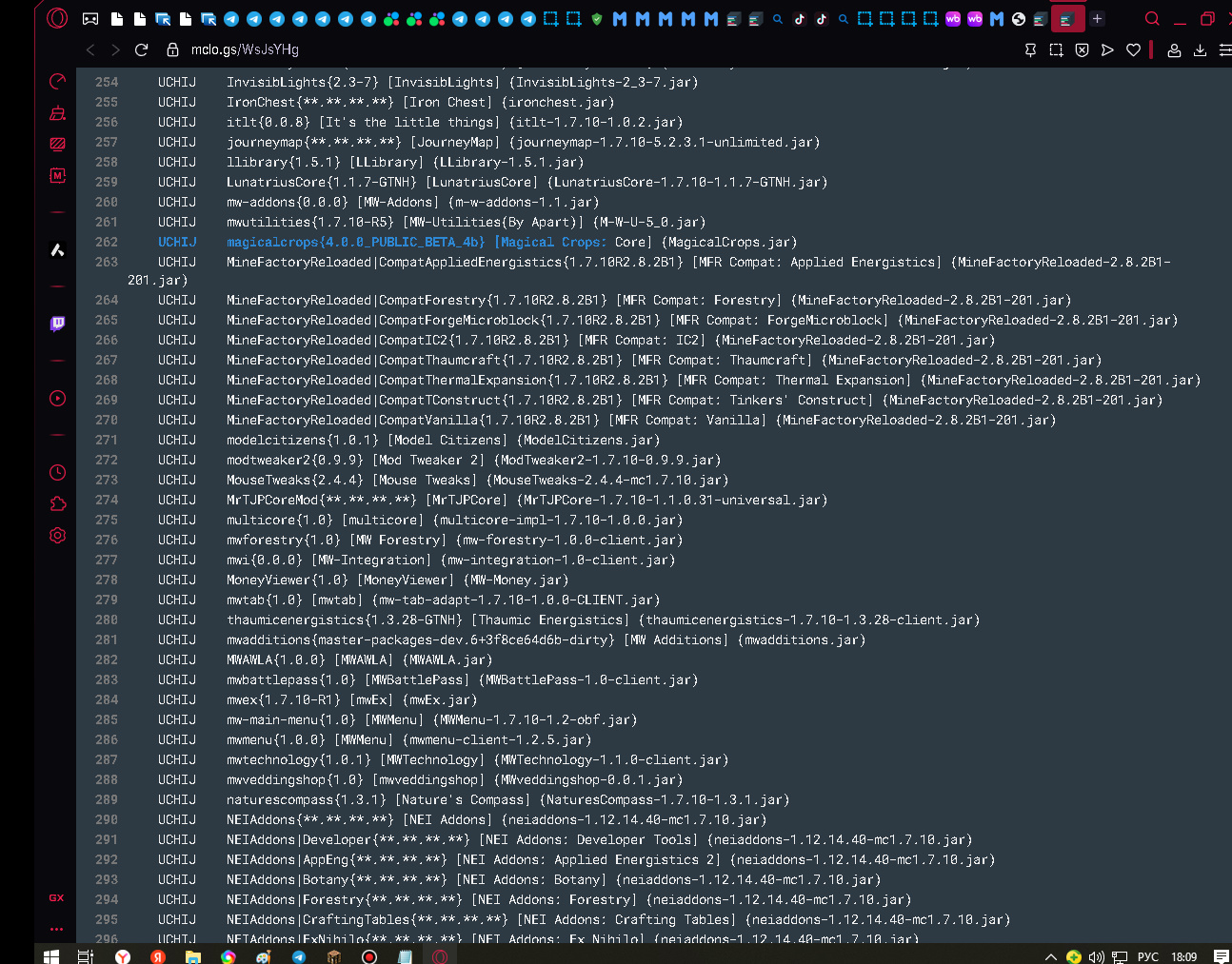Viewport: 1232px width, 964px height.
Task: Open Telegram from the taskbar
Action: point(298,955)
